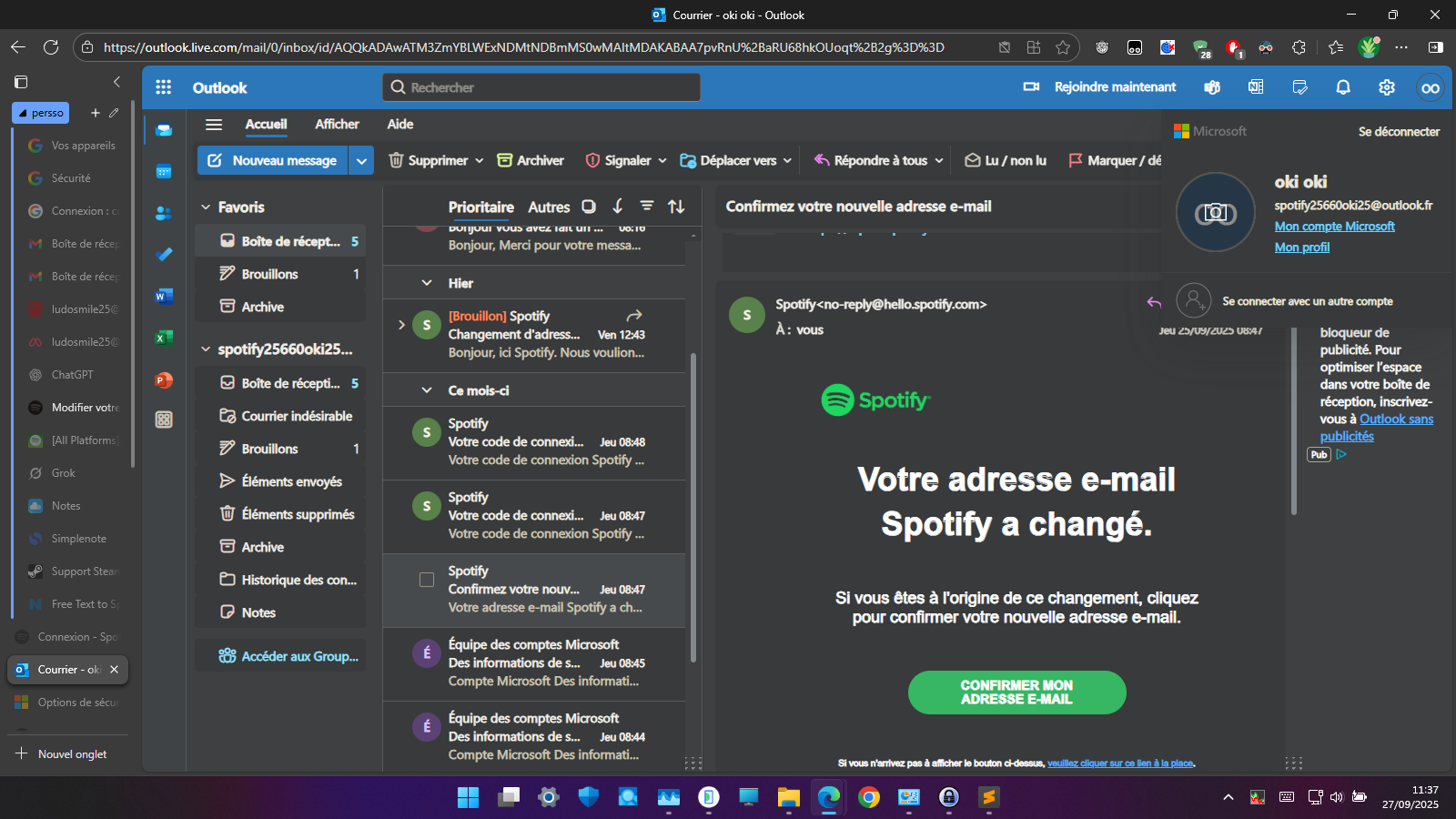Open Calendar in the left app rail

[164, 171]
